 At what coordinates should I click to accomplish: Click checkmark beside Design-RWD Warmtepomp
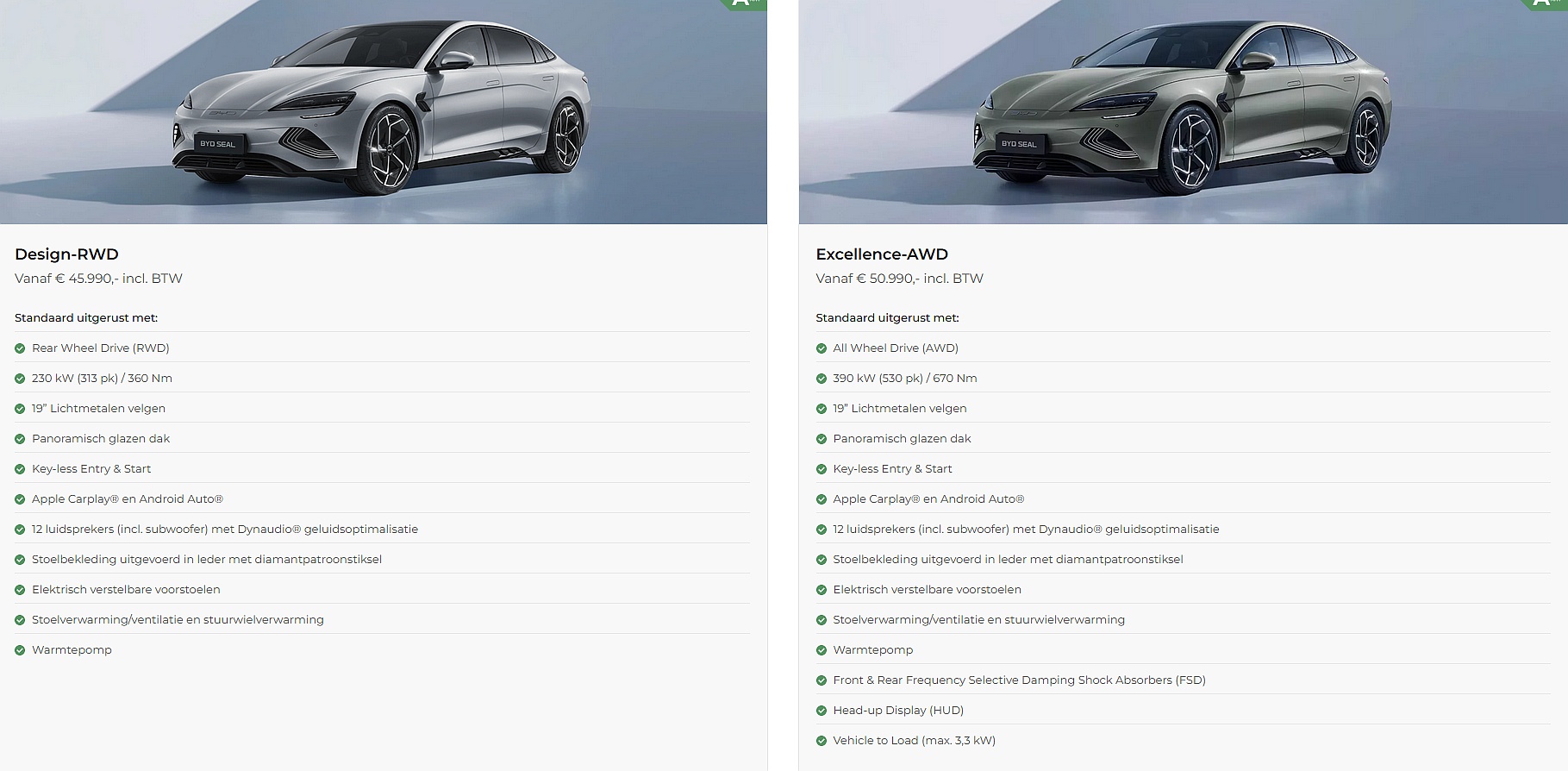(20, 650)
